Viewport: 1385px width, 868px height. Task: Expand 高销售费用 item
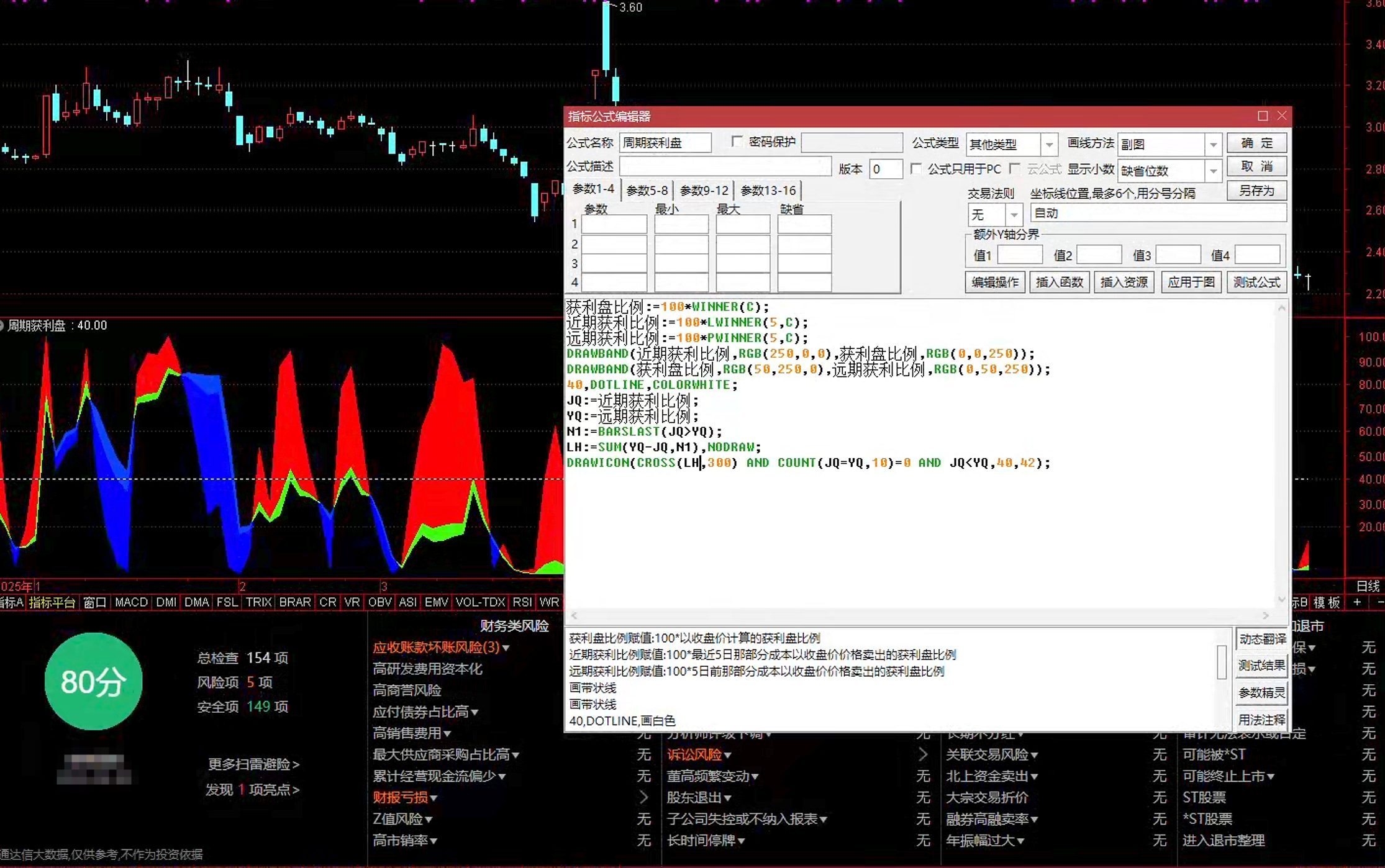tap(447, 735)
